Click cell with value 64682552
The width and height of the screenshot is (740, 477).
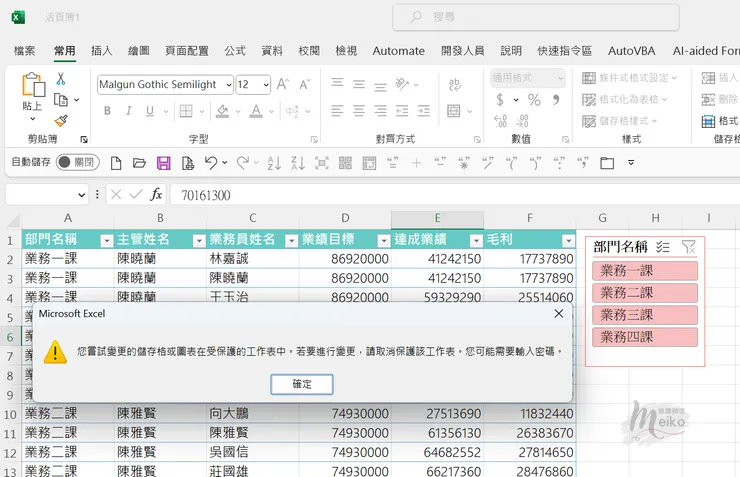point(437,452)
